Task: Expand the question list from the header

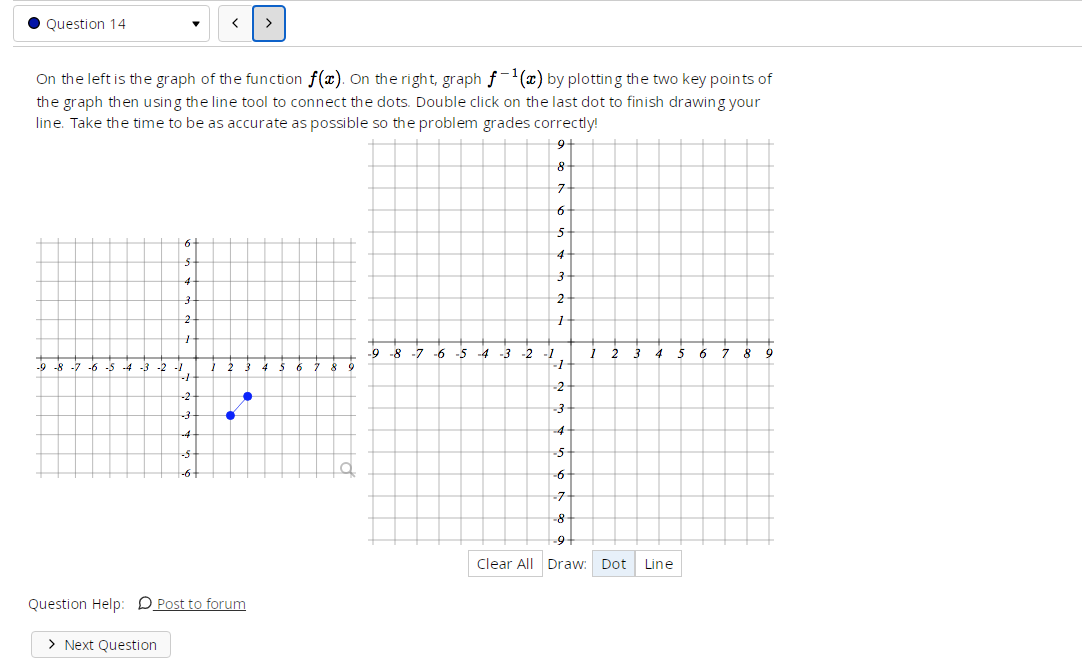Action: click(x=110, y=23)
